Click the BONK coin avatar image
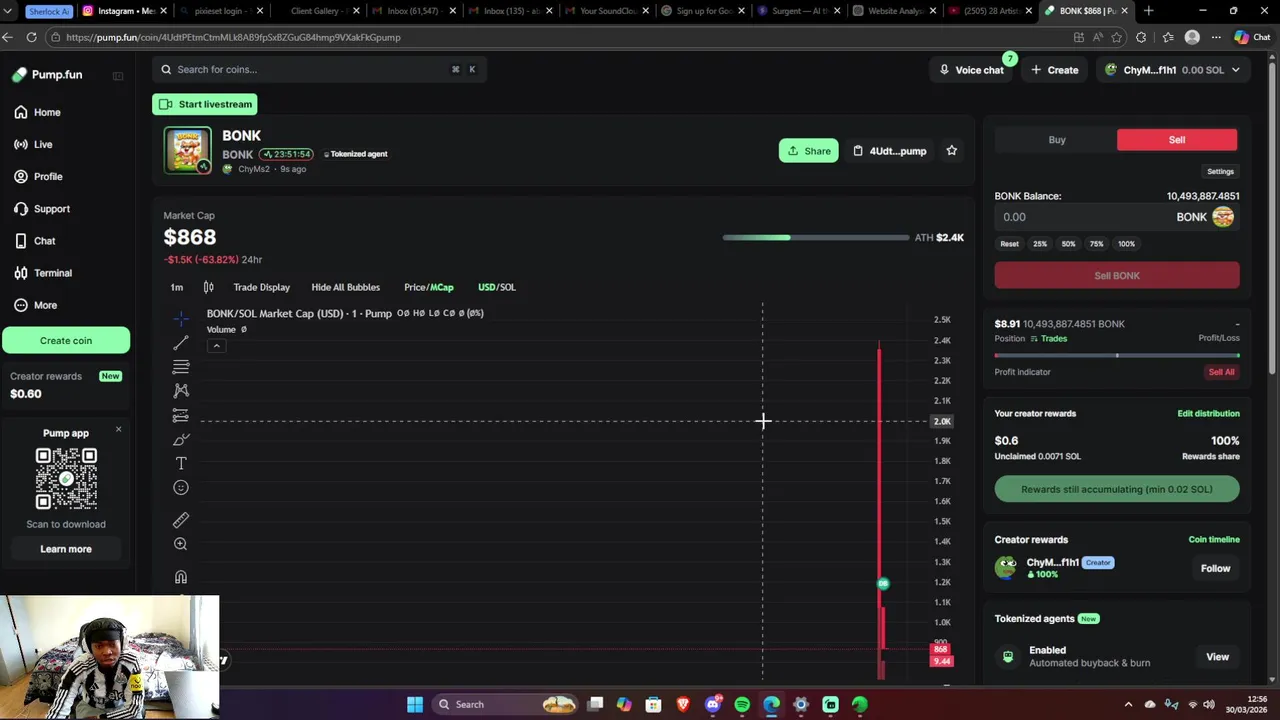The width and height of the screenshot is (1280, 720). [188, 151]
